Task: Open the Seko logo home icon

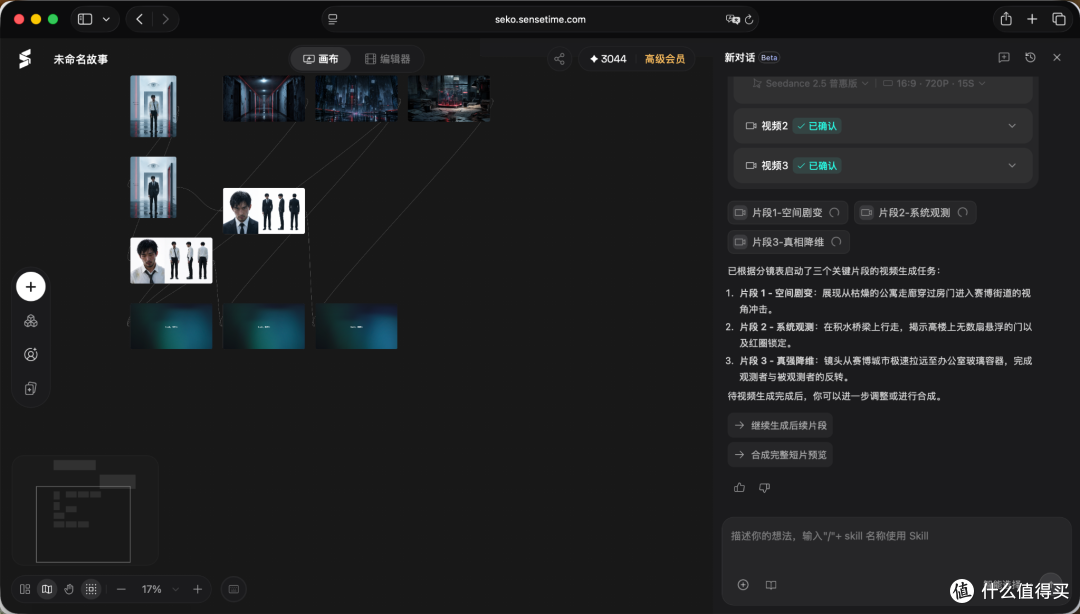Action: (x=25, y=59)
